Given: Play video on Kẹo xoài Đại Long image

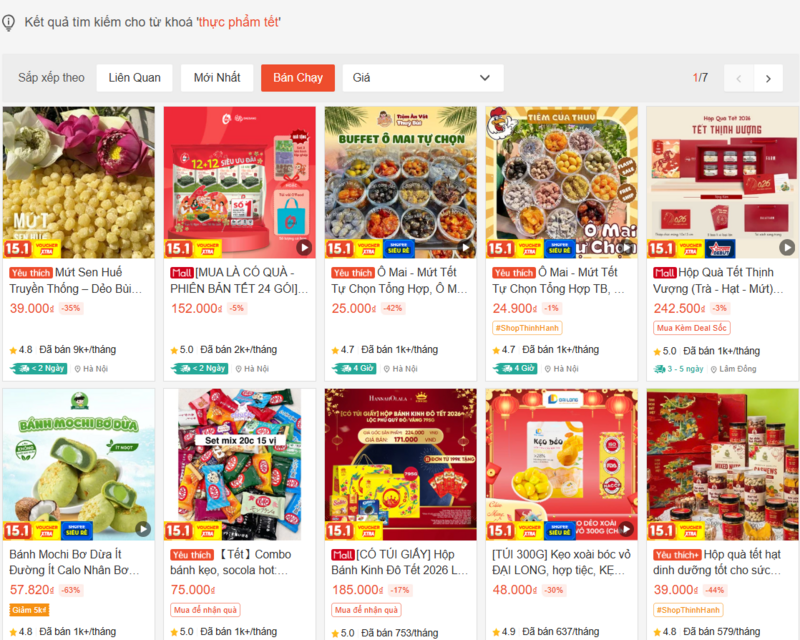Looking at the screenshot, I should click(x=626, y=529).
